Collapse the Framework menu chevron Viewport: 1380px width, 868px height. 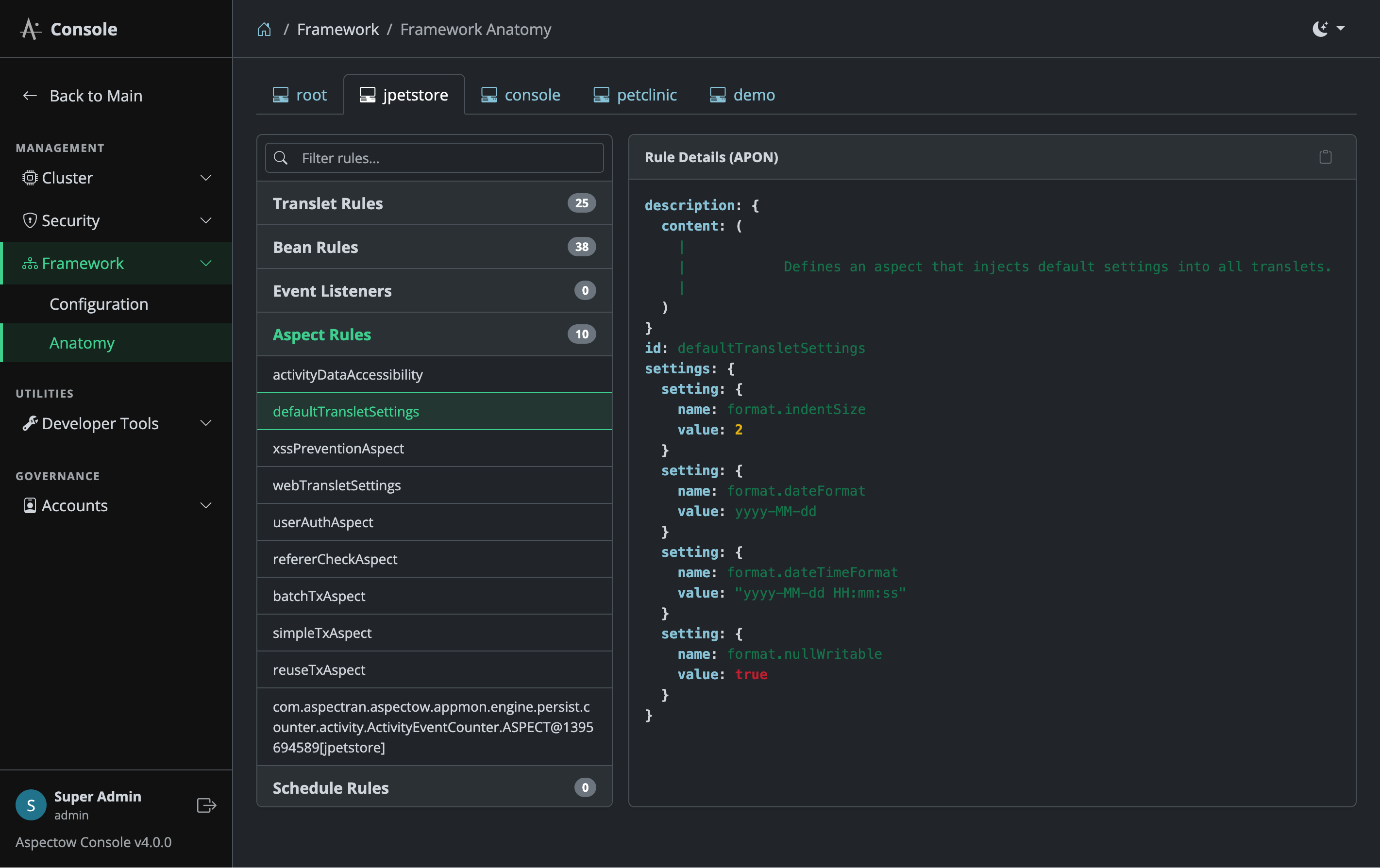pos(206,264)
